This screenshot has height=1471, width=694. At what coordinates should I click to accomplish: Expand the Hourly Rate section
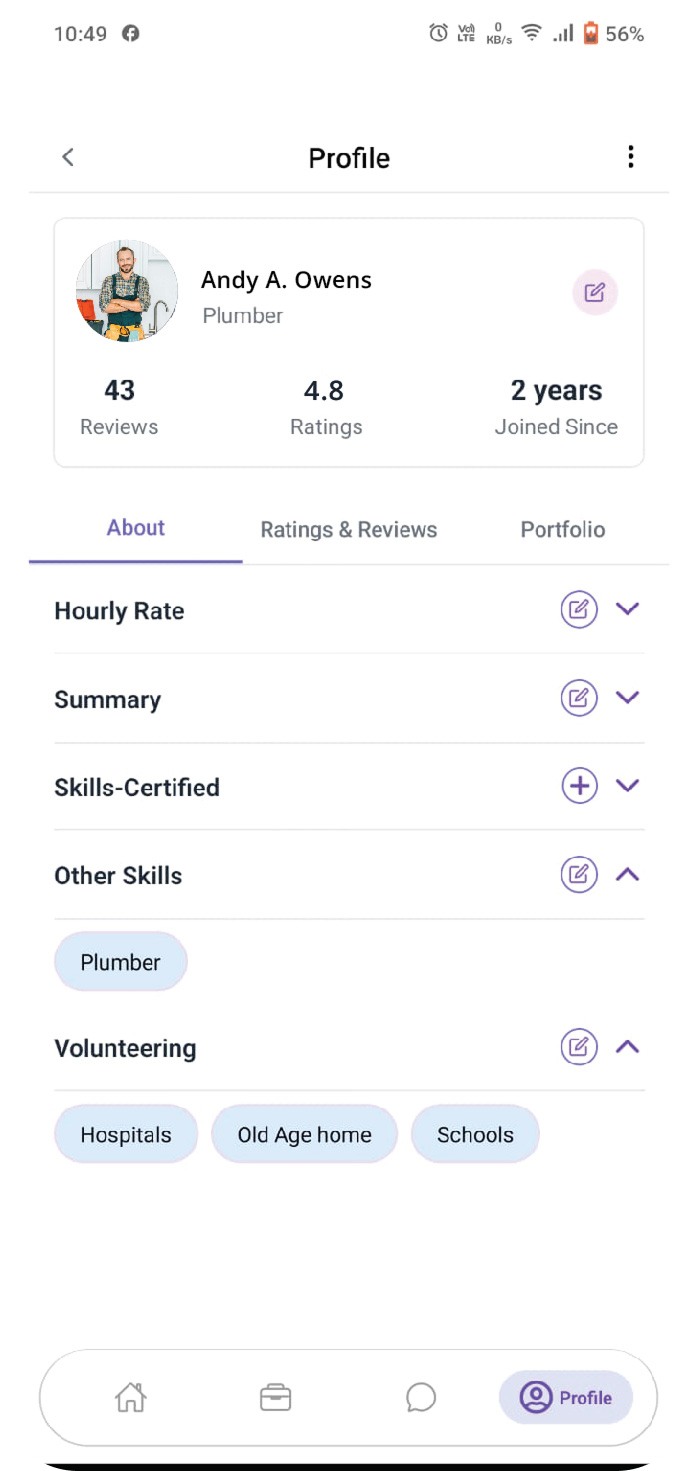(627, 609)
